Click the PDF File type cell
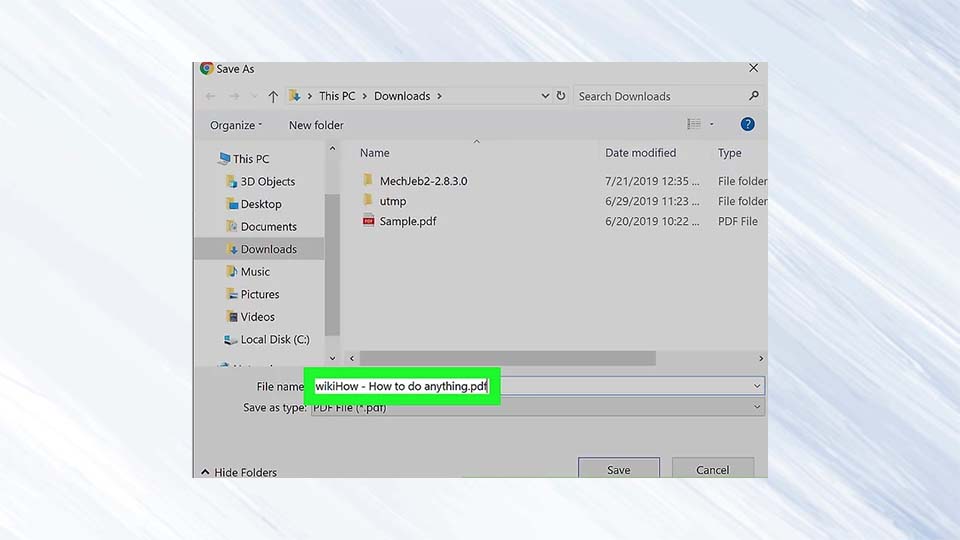 click(738, 222)
